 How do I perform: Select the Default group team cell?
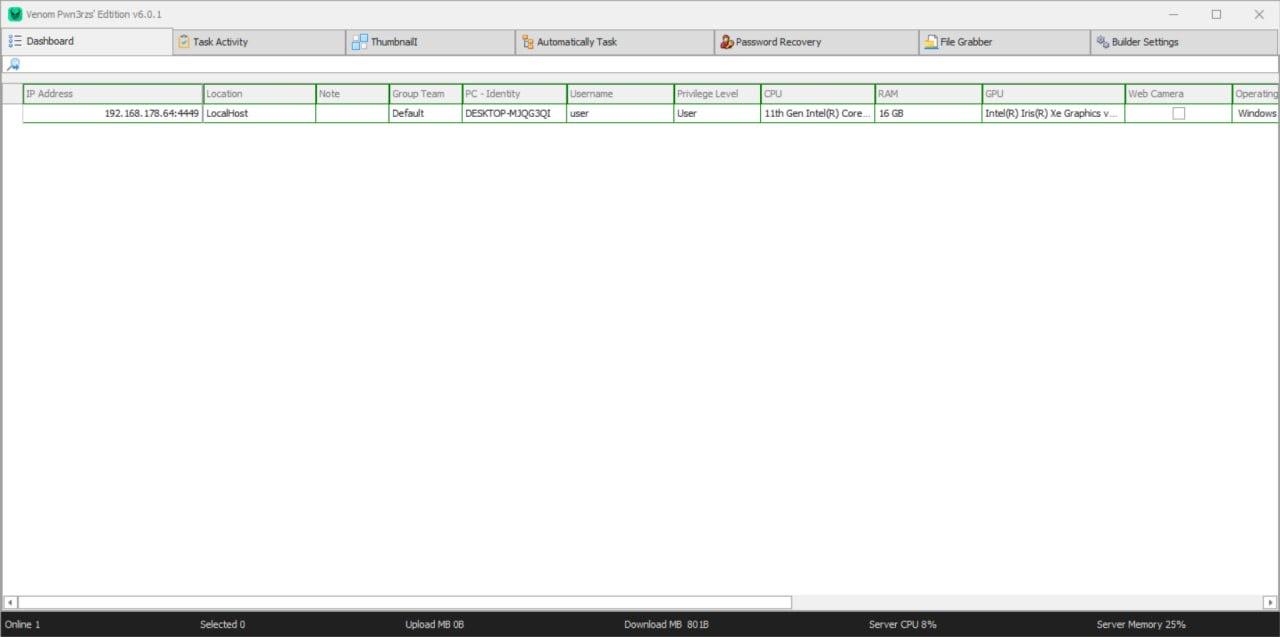tap(426, 114)
